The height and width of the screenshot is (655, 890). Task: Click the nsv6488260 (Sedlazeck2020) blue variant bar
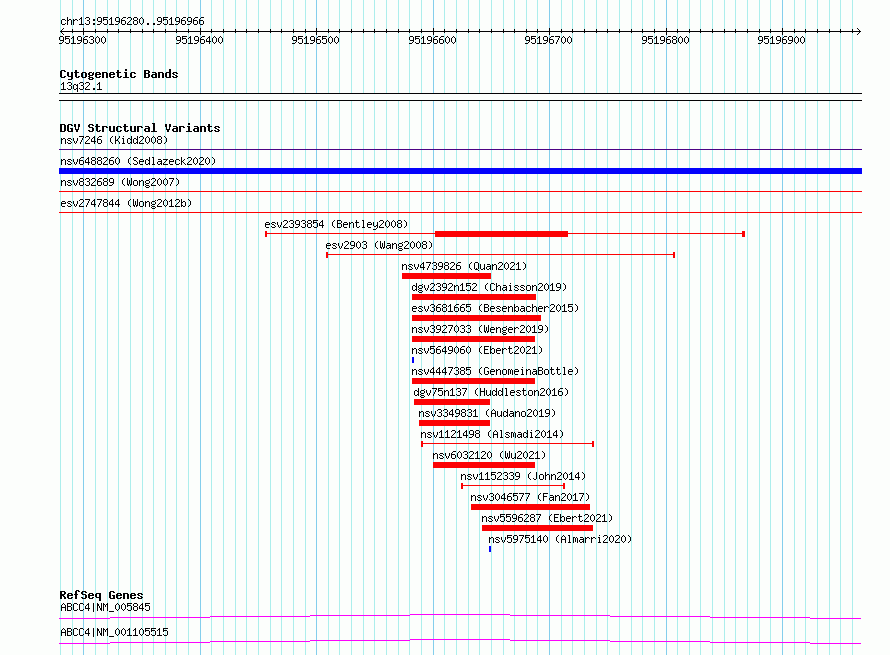(460, 171)
